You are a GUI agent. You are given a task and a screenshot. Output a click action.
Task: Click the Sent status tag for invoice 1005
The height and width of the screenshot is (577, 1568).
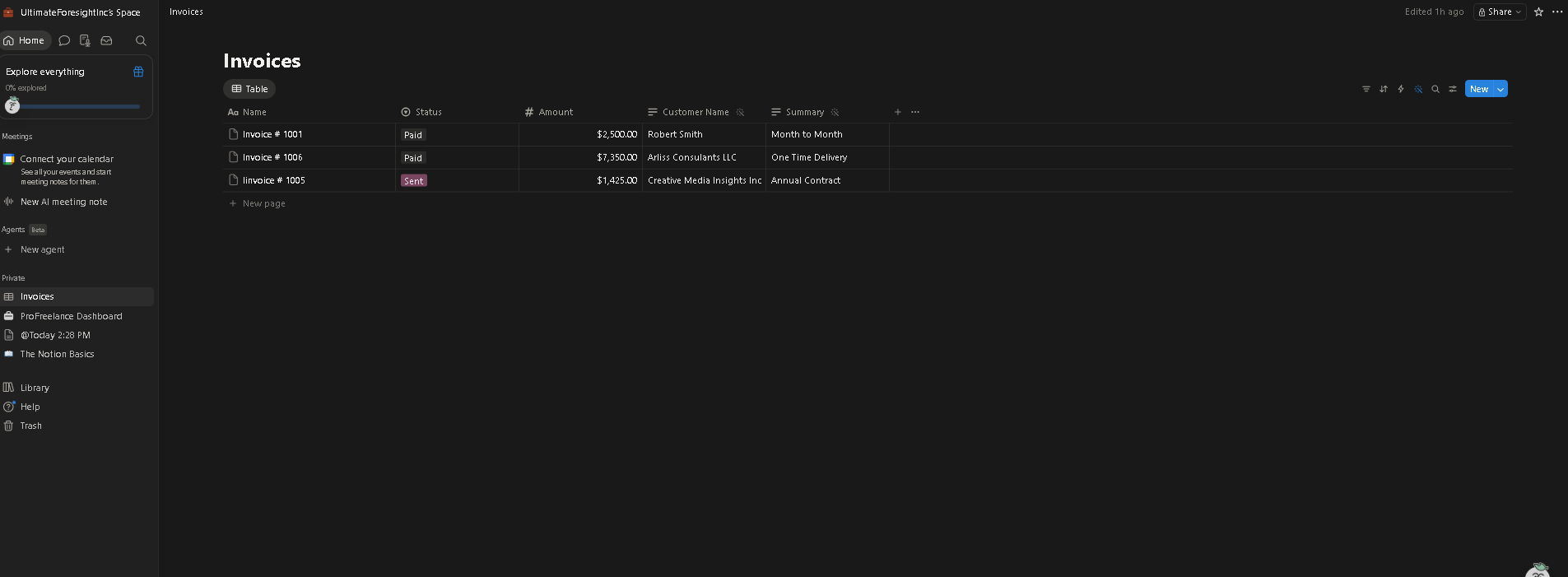[x=413, y=180]
